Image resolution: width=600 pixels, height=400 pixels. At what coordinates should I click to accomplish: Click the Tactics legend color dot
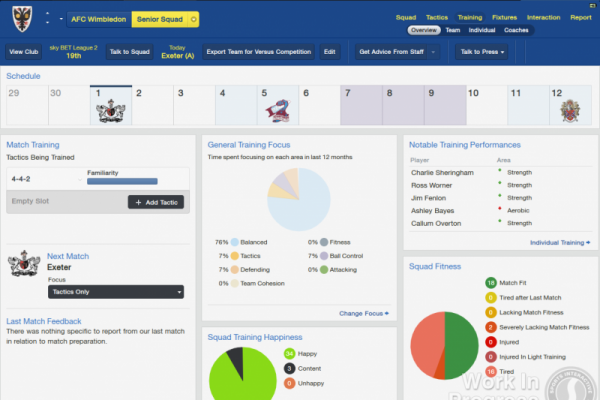tap(235, 256)
